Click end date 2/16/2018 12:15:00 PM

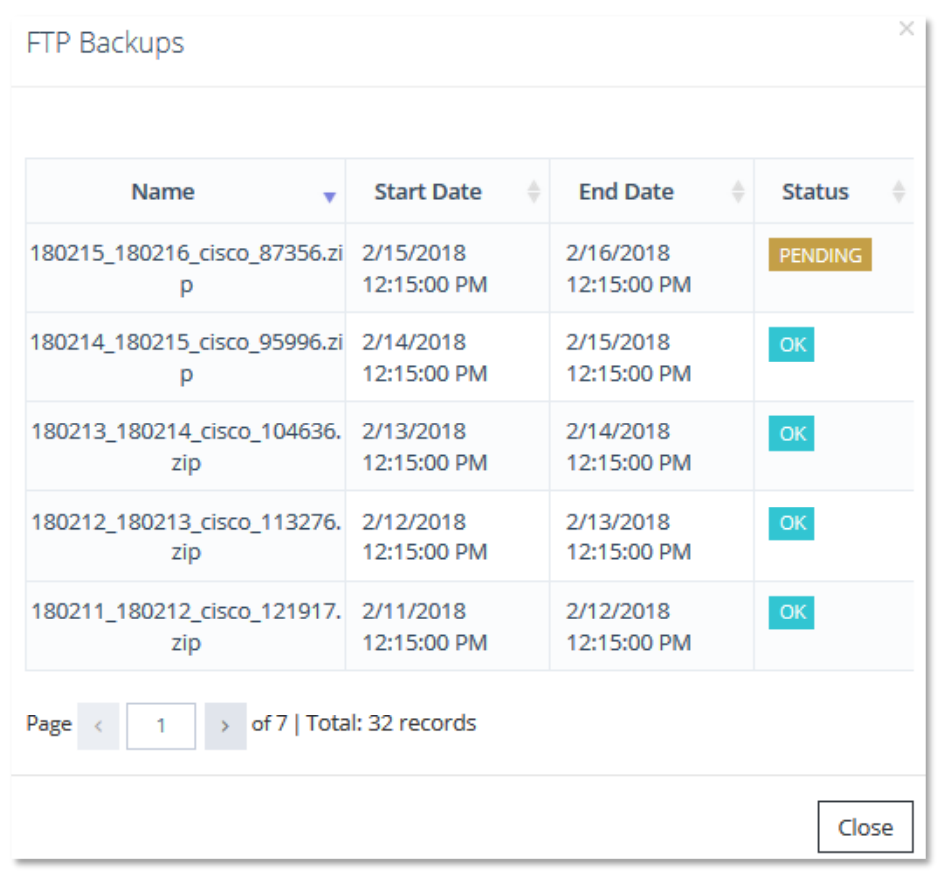[629, 269]
